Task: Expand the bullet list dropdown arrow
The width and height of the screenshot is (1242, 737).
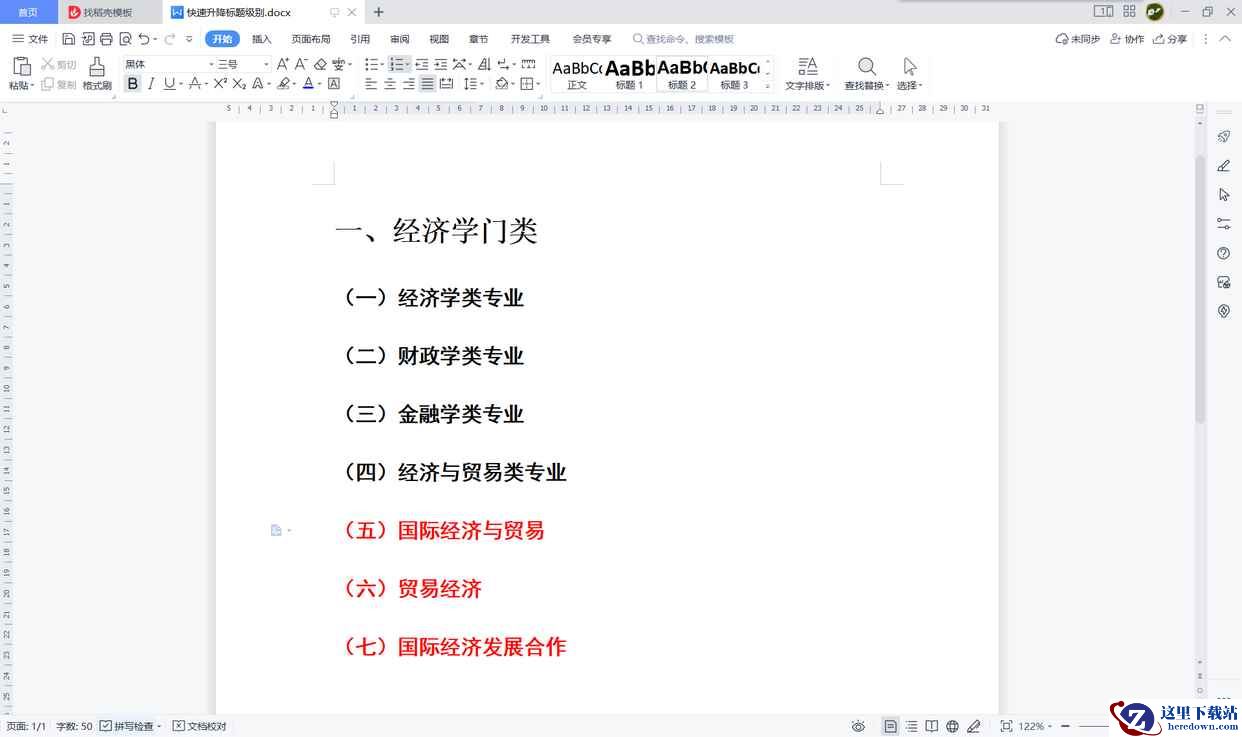Action: tap(382, 65)
